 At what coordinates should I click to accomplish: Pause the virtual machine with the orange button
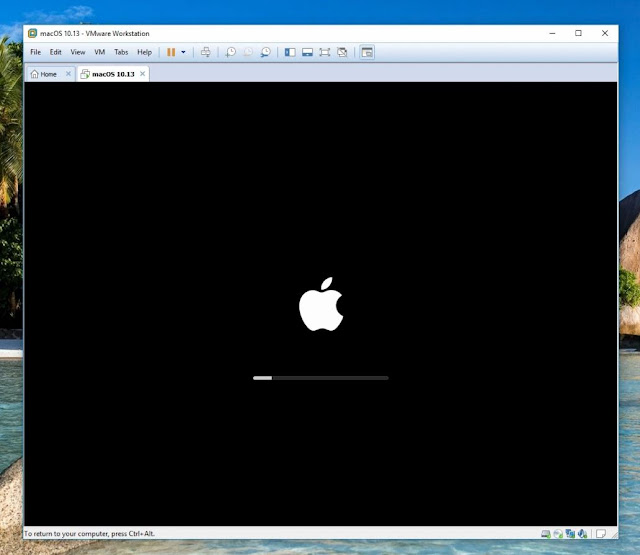pyautogui.click(x=171, y=52)
